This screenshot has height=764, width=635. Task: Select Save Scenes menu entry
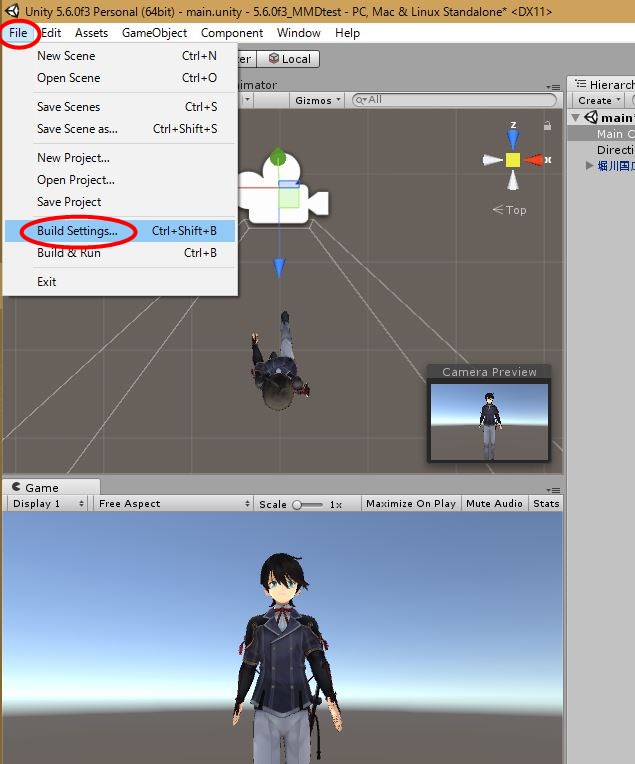120,107
